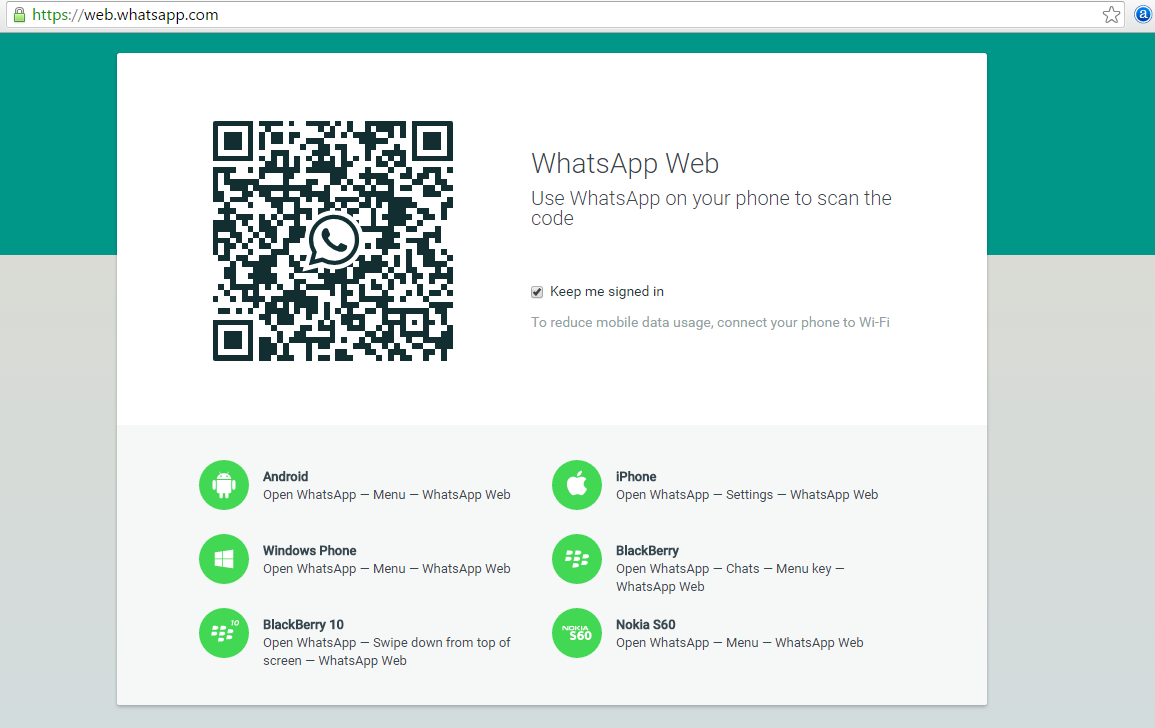Click the WhatsApp phone logo inside the QR code

point(332,240)
